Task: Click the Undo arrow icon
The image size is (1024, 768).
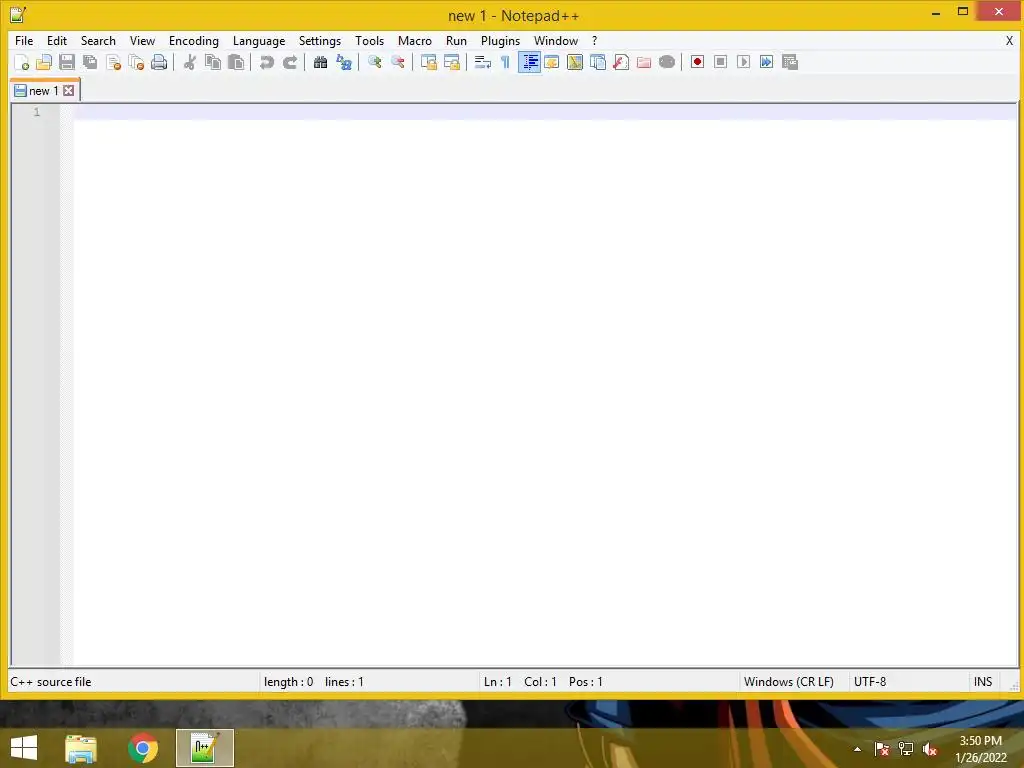Action: [266, 62]
